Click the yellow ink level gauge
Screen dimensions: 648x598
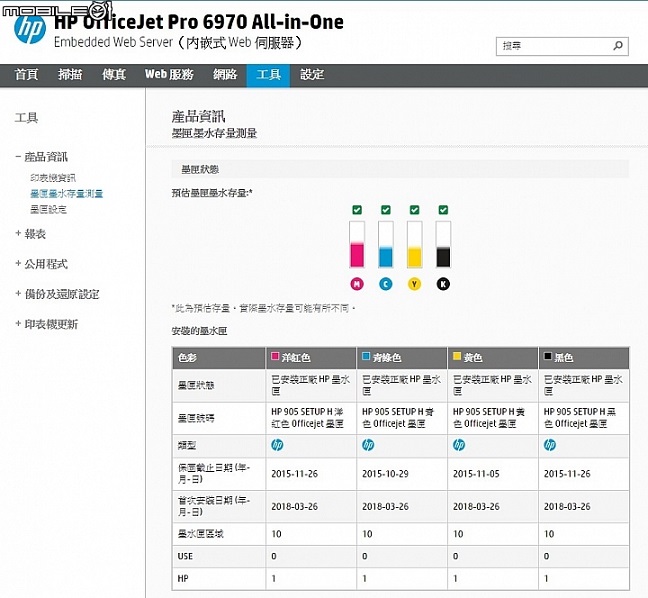[415, 244]
